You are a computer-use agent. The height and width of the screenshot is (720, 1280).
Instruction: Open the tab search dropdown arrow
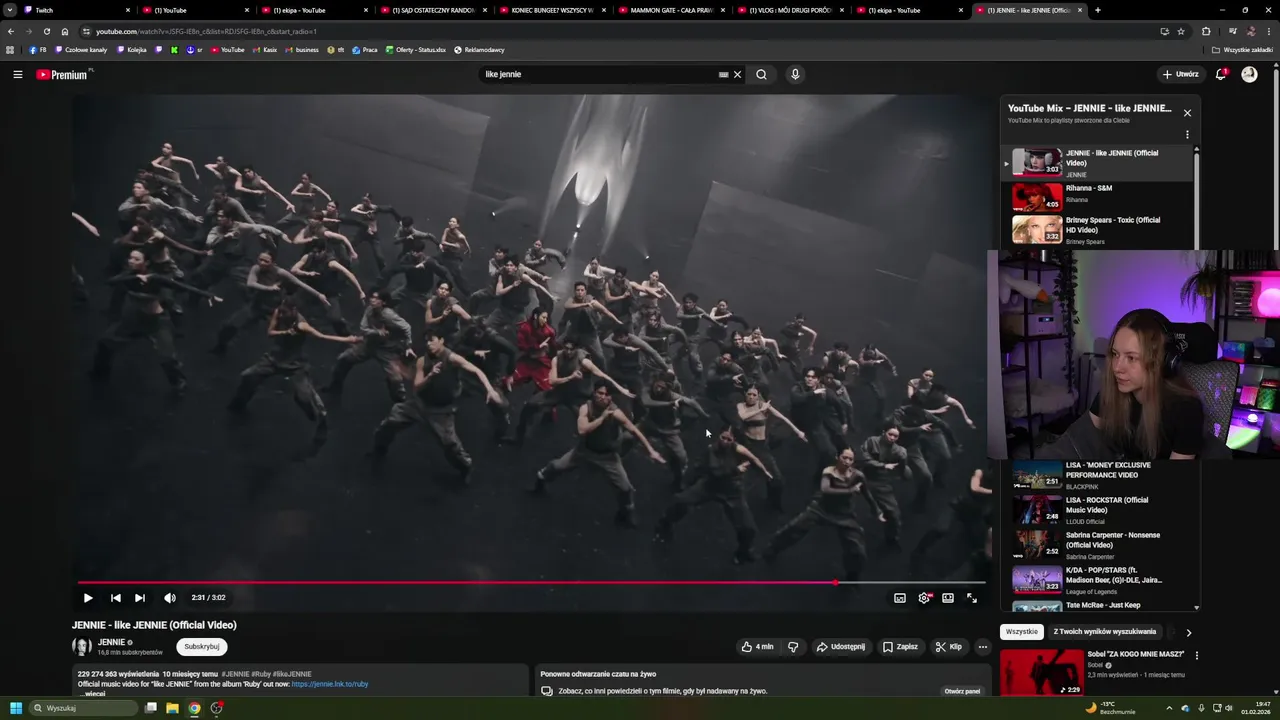tap(9, 10)
